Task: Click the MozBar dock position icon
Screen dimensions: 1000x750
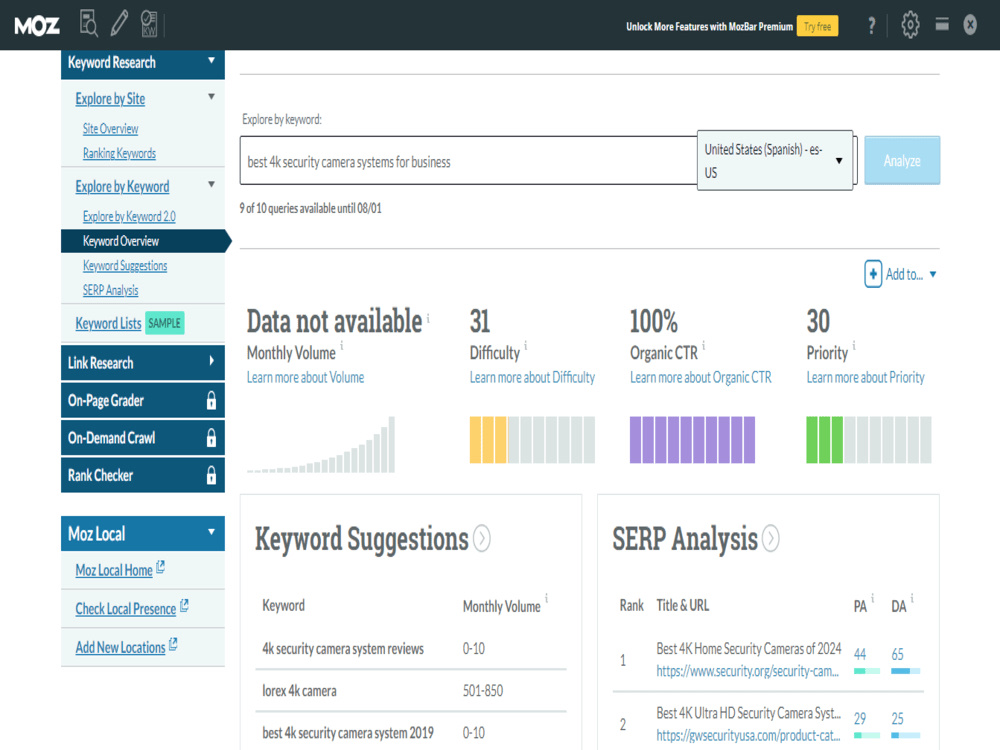Action: pyautogui.click(x=942, y=24)
